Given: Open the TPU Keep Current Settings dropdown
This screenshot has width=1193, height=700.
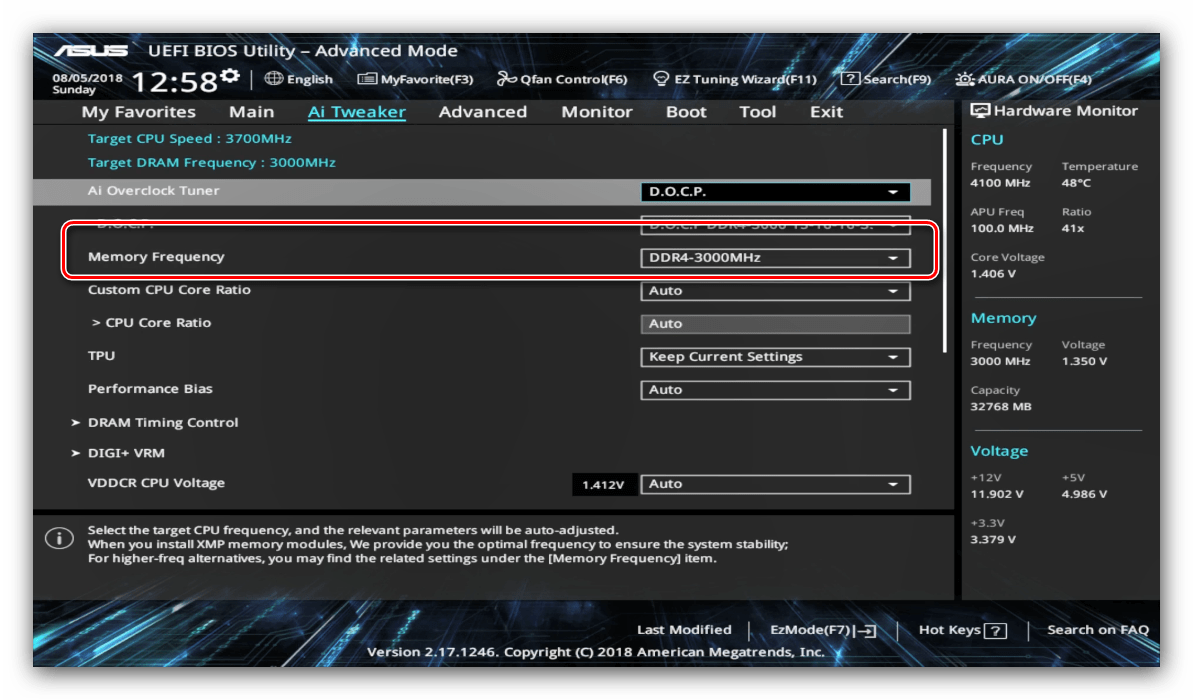Looking at the screenshot, I should coord(775,357).
